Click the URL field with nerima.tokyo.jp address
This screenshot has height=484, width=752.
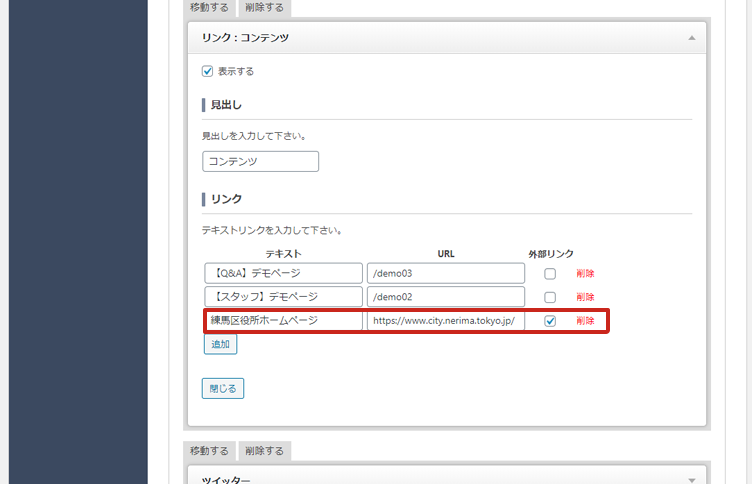tap(445, 321)
